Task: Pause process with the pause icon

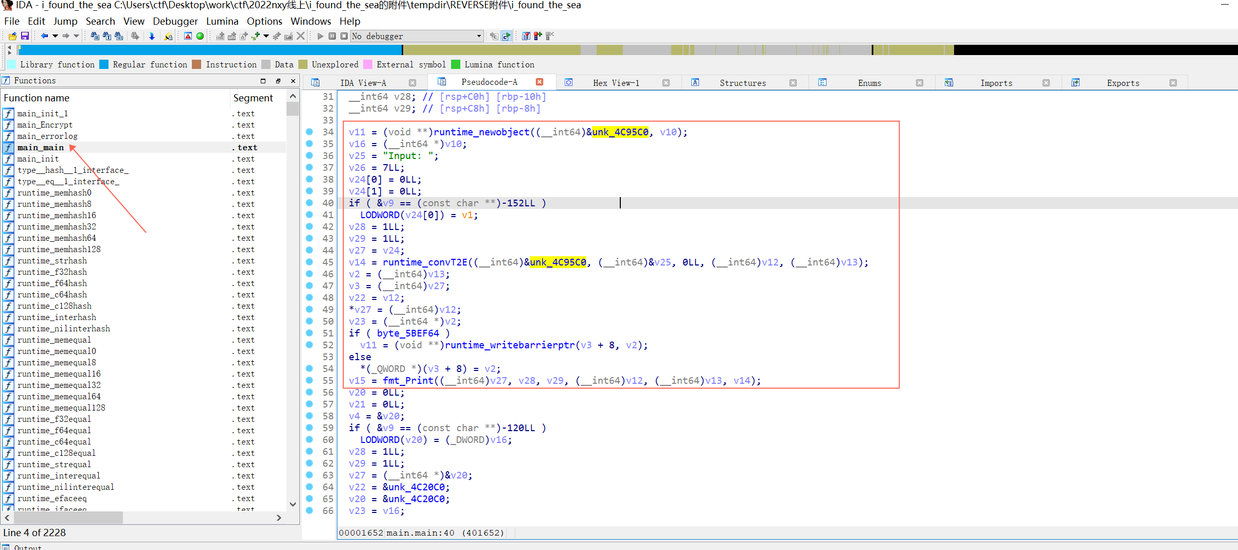Action: [332, 36]
